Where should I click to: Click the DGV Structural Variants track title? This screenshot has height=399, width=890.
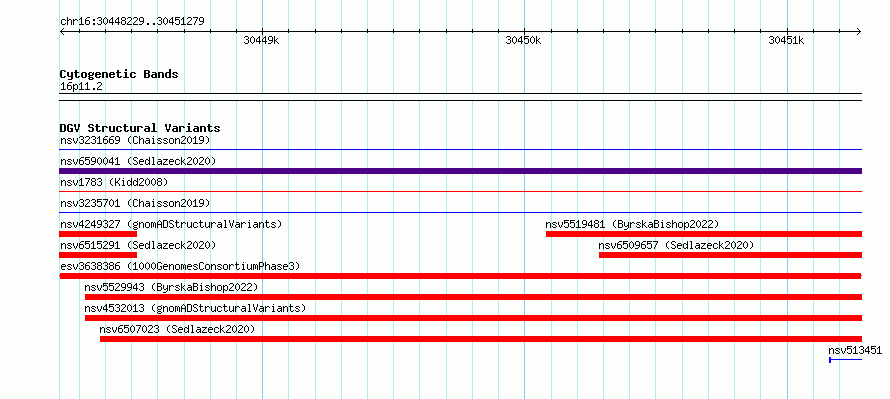pos(140,128)
